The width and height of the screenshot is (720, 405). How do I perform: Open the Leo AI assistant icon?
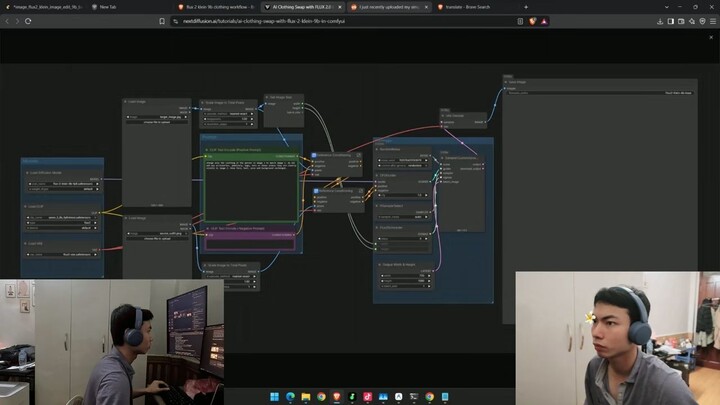point(692,21)
